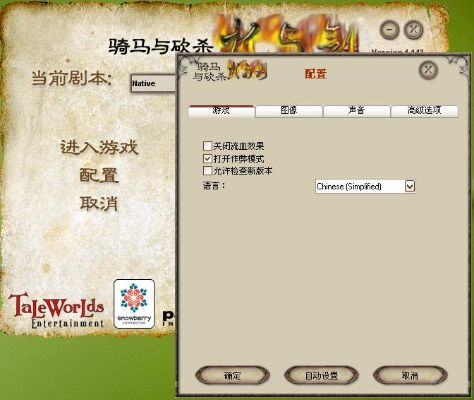Viewport: 474px width, 400px height.
Task: Tick the 允许检查新版本 checkbox
Action: [x=207, y=171]
